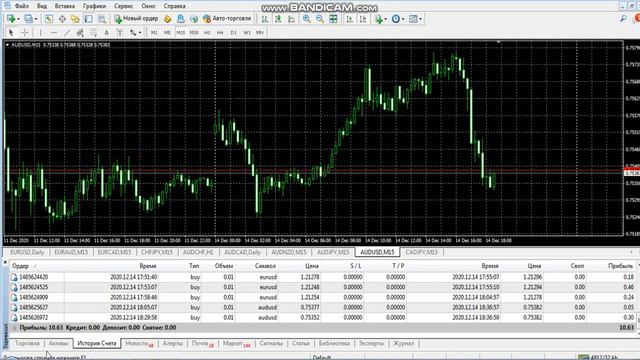Switch chart to line chart type
Screen dimensions: 640x360
pyautogui.click(x=291, y=19)
